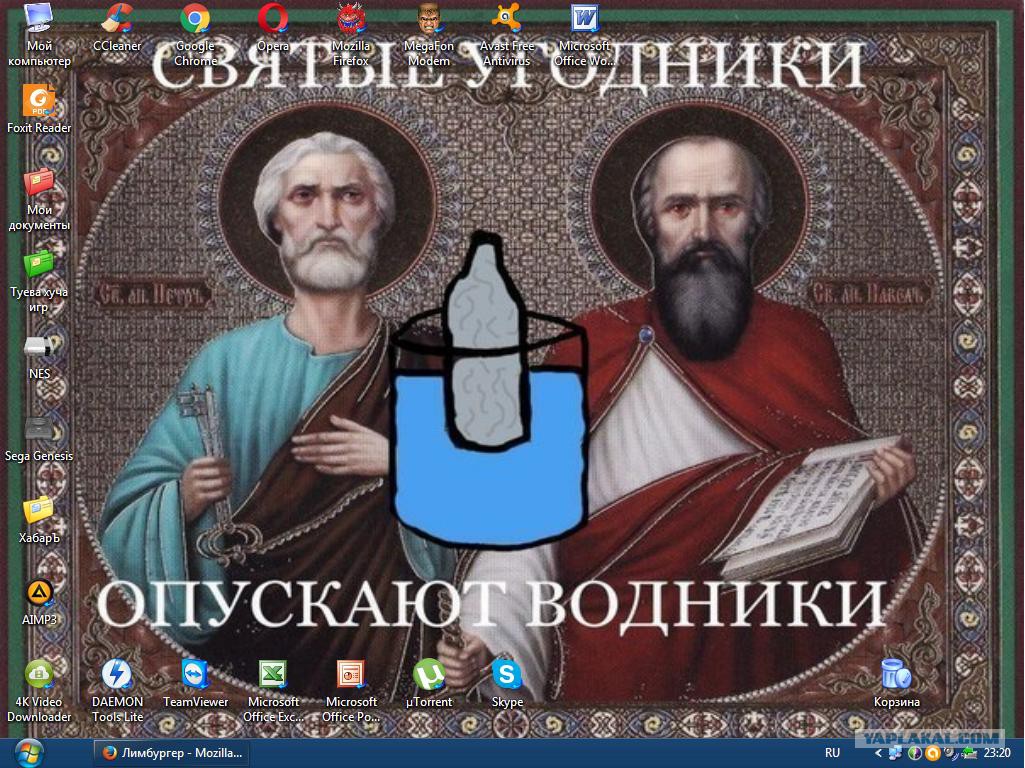Open the Корзина recycle bin
Image resolution: width=1025 pixels, height=768 pixels.
[896, 684]
